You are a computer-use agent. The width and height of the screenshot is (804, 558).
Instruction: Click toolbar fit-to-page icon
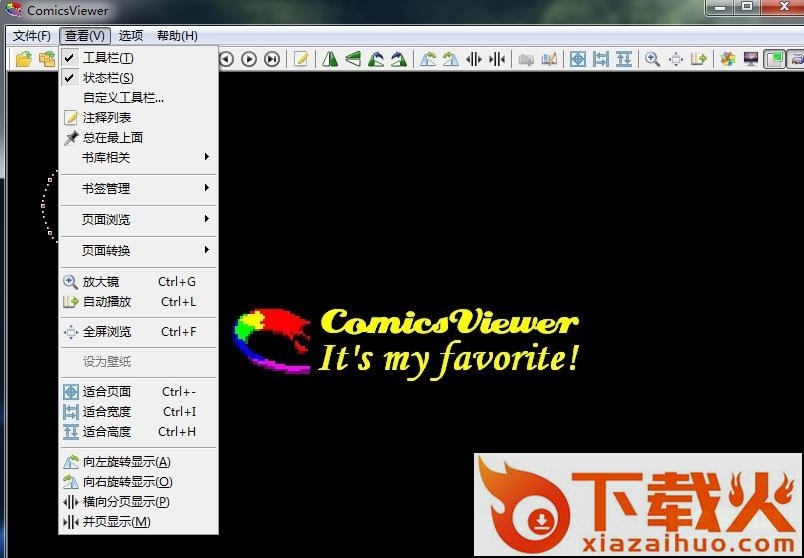[x=578, y=59]
